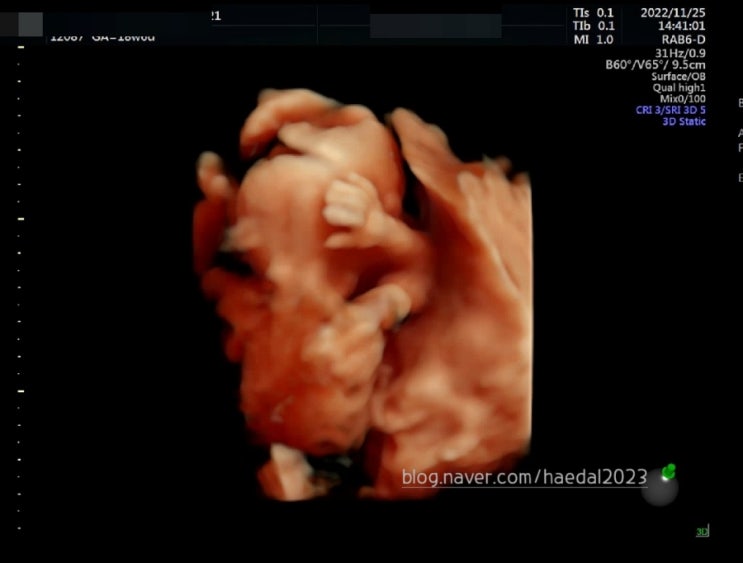Click the 'Mix0/100' value
Image resolution: width=743 pixels, height=563 pixels.
tap(682, 99)
